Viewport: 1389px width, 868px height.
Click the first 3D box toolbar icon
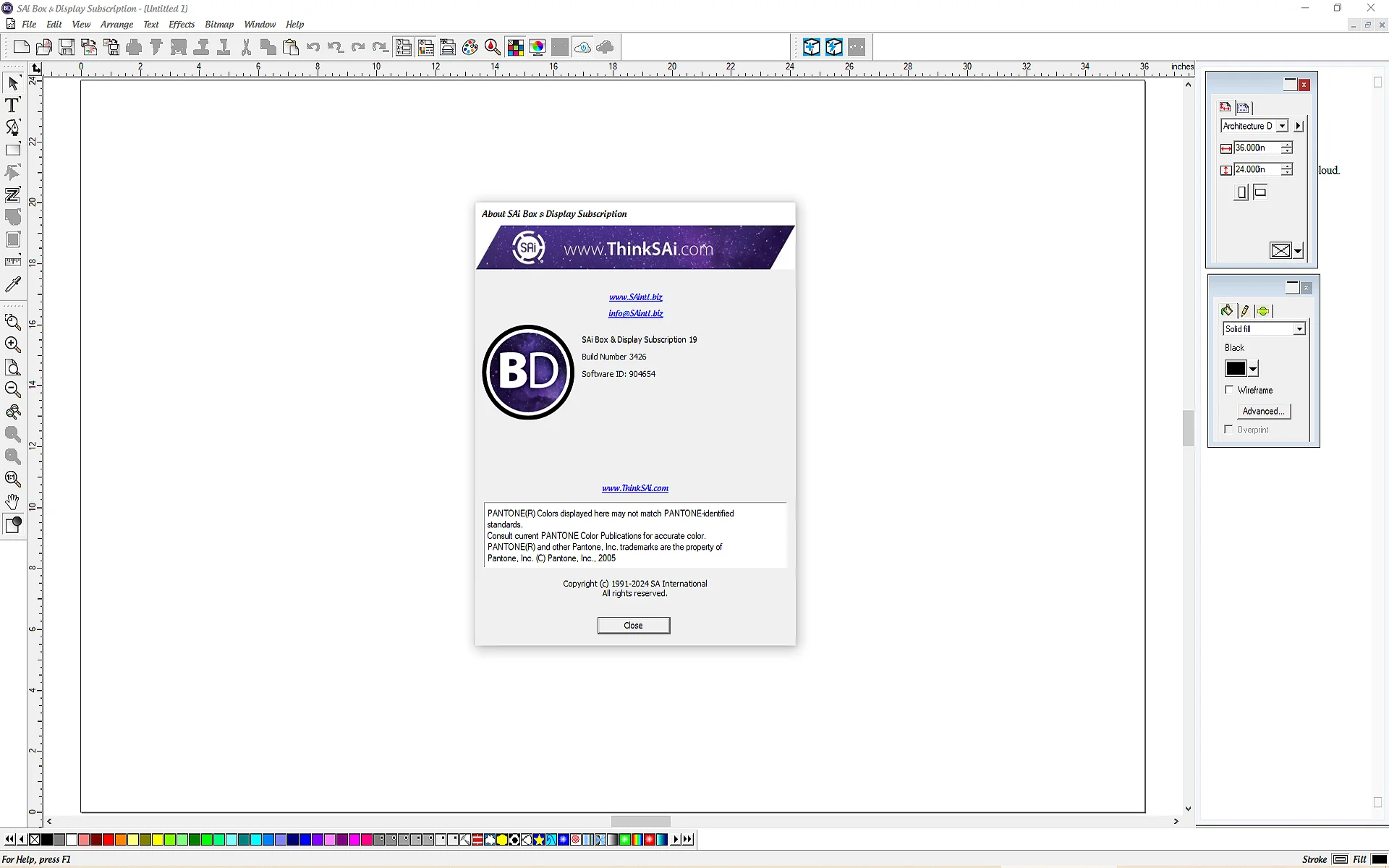tap(812, 48)
